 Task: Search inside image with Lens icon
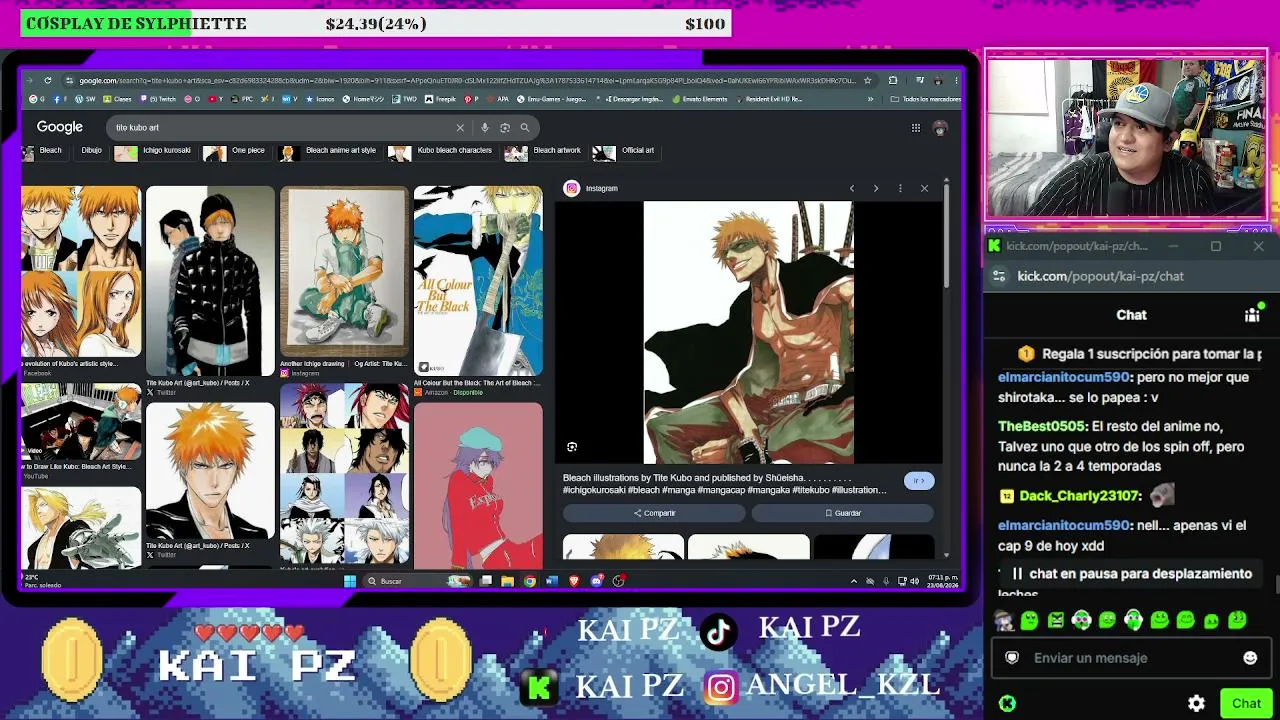(572, 447)
